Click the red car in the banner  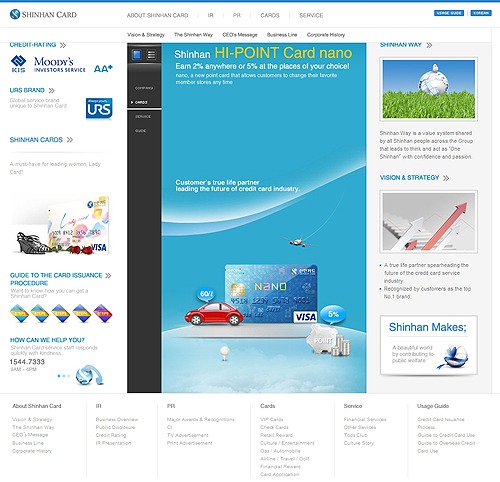click(x=214, y=314)
